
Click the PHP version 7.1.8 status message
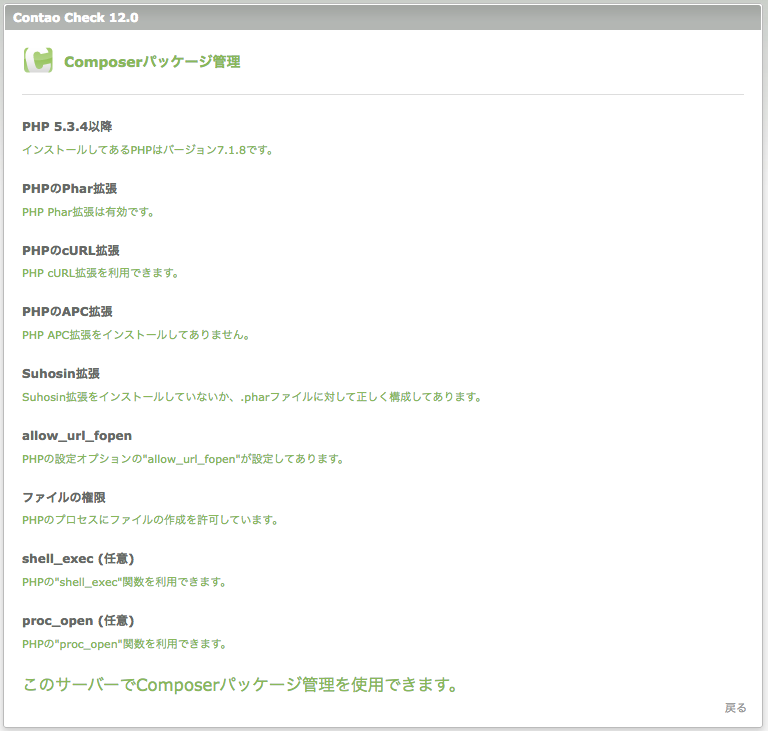148,149
